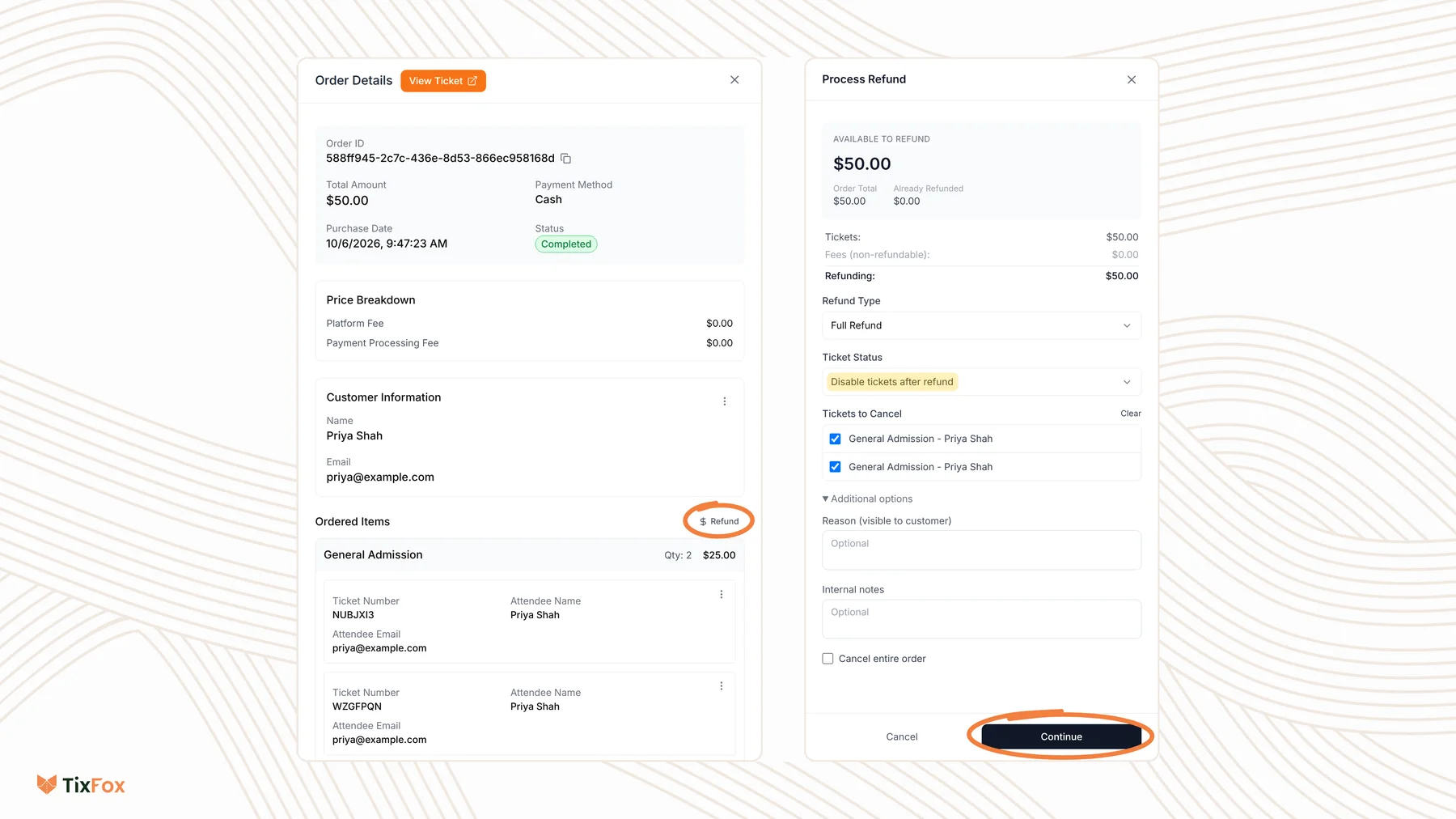Image resolution: width=1456 pixels, height=819 pixels.
Task: Click the TixFox logo
Action: coord(81,785)
